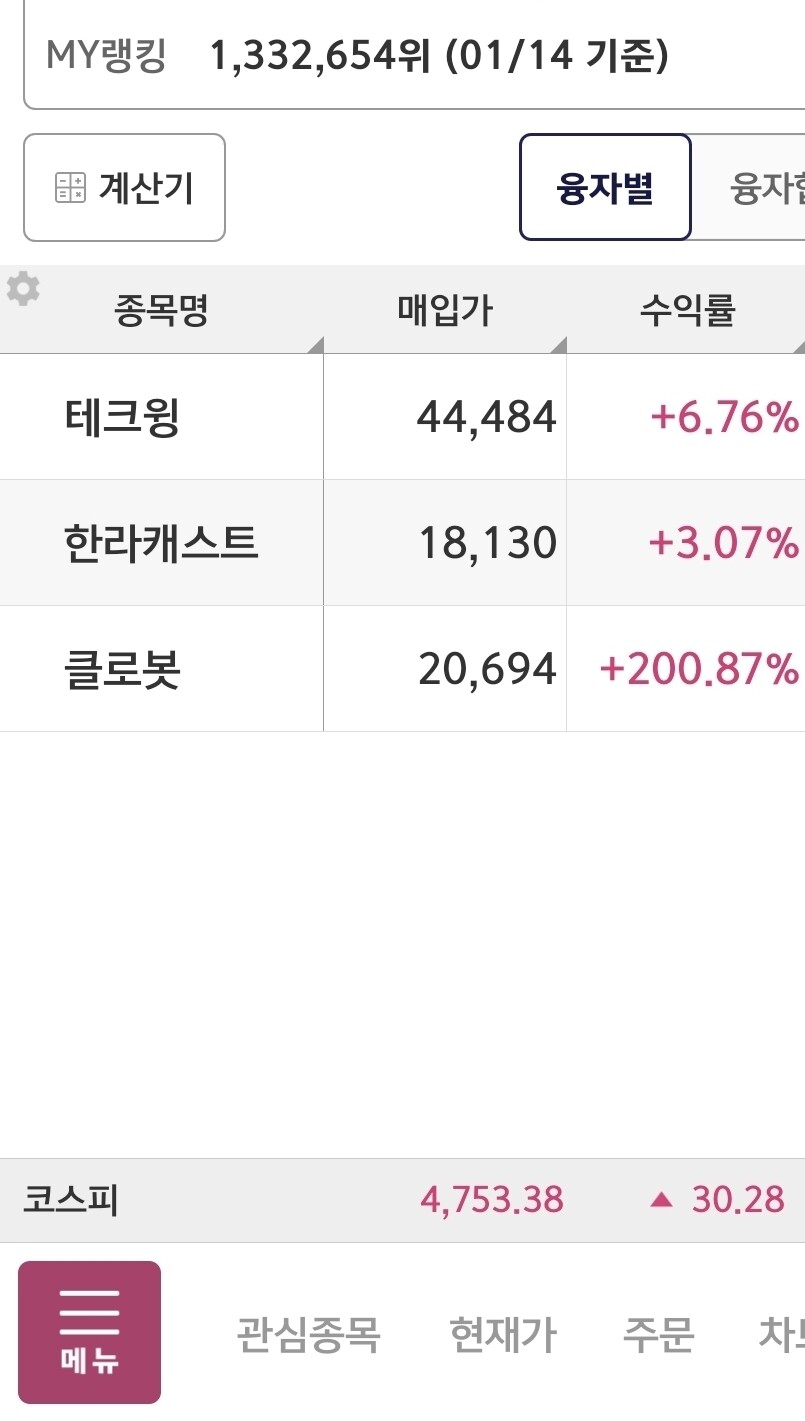Select the 융자별 toggle option
The image size is (805, 1421).
tap(605, 188)
